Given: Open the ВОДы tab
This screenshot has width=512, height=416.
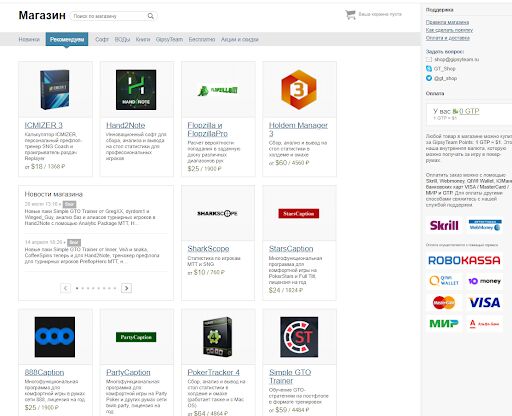Looking at the screenshot, I should click(122, 39).
